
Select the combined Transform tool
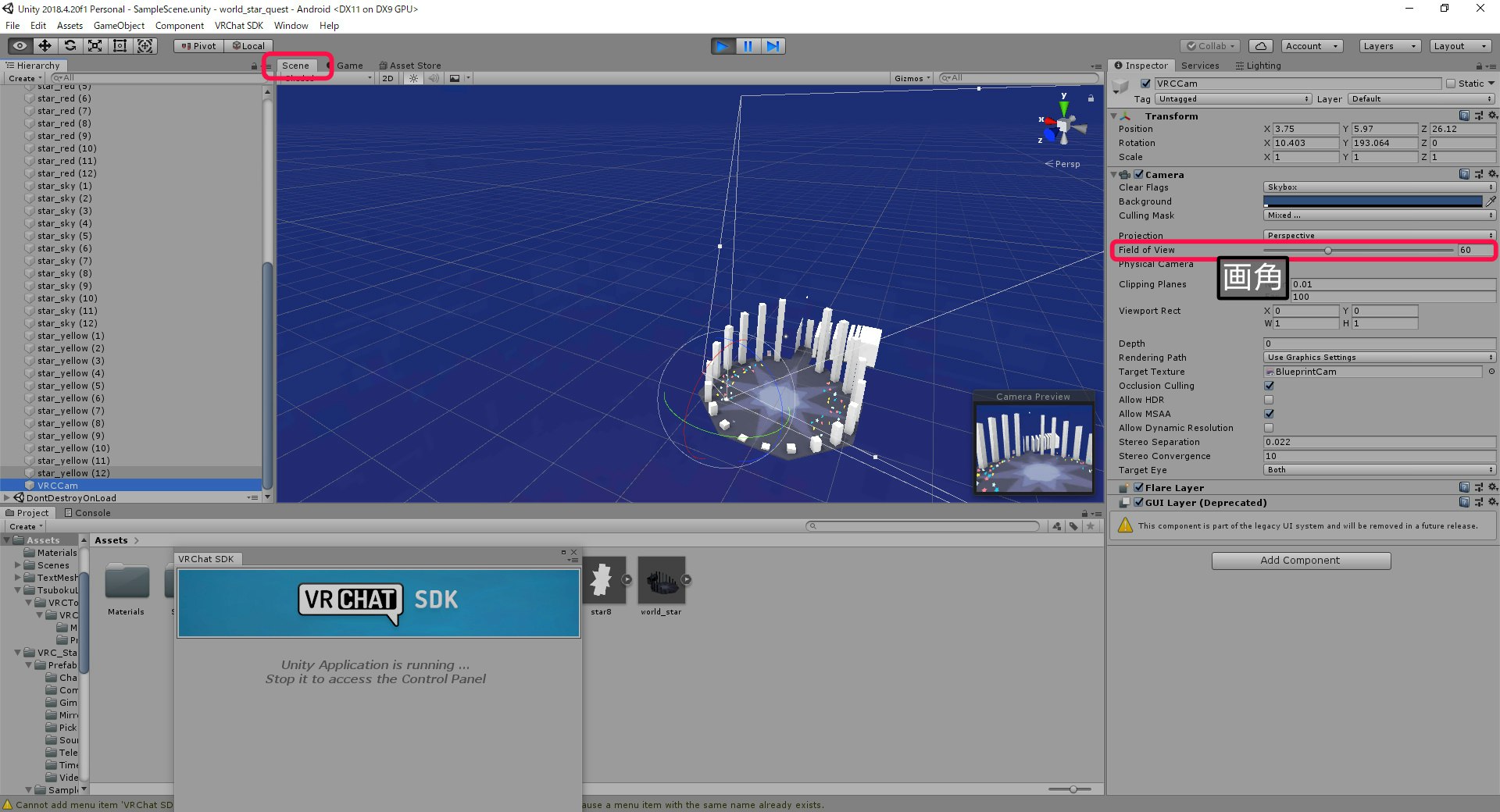click(145, 46)
